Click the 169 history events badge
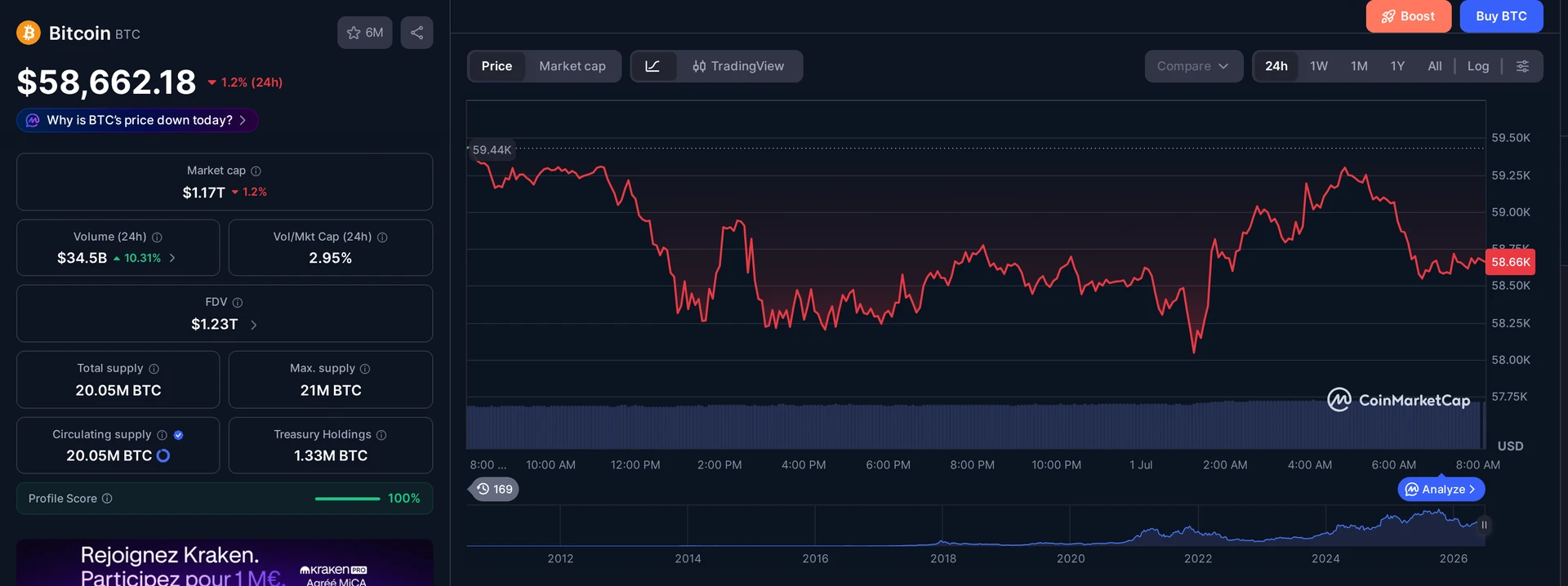Viewport: 1568px width, 586px height. pyautogui.click(x=495, y=489)
